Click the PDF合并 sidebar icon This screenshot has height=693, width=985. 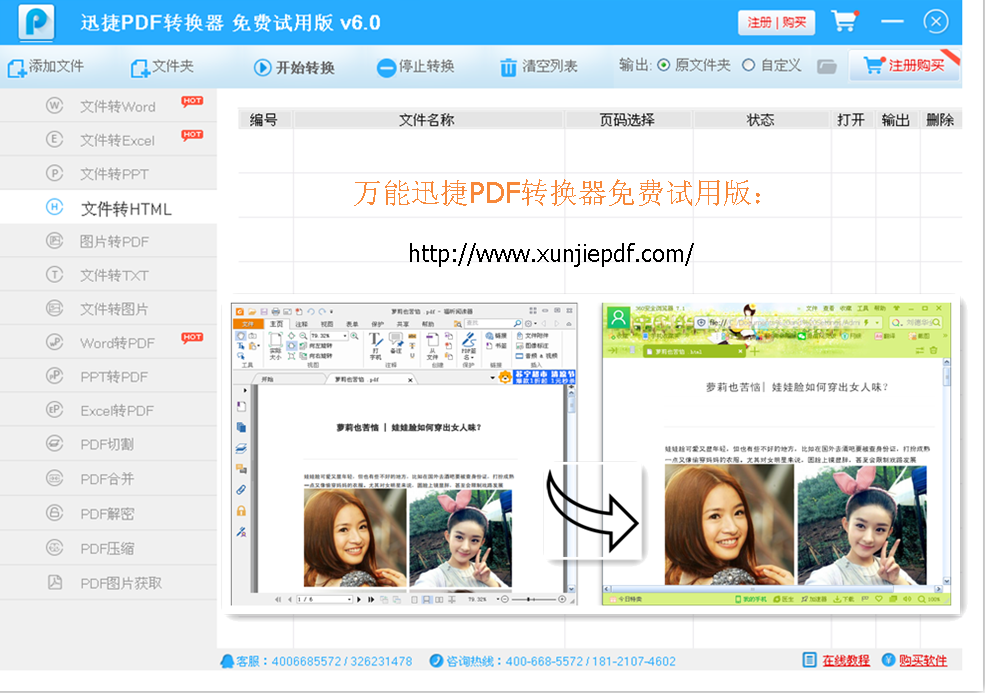tap(55, 478)
